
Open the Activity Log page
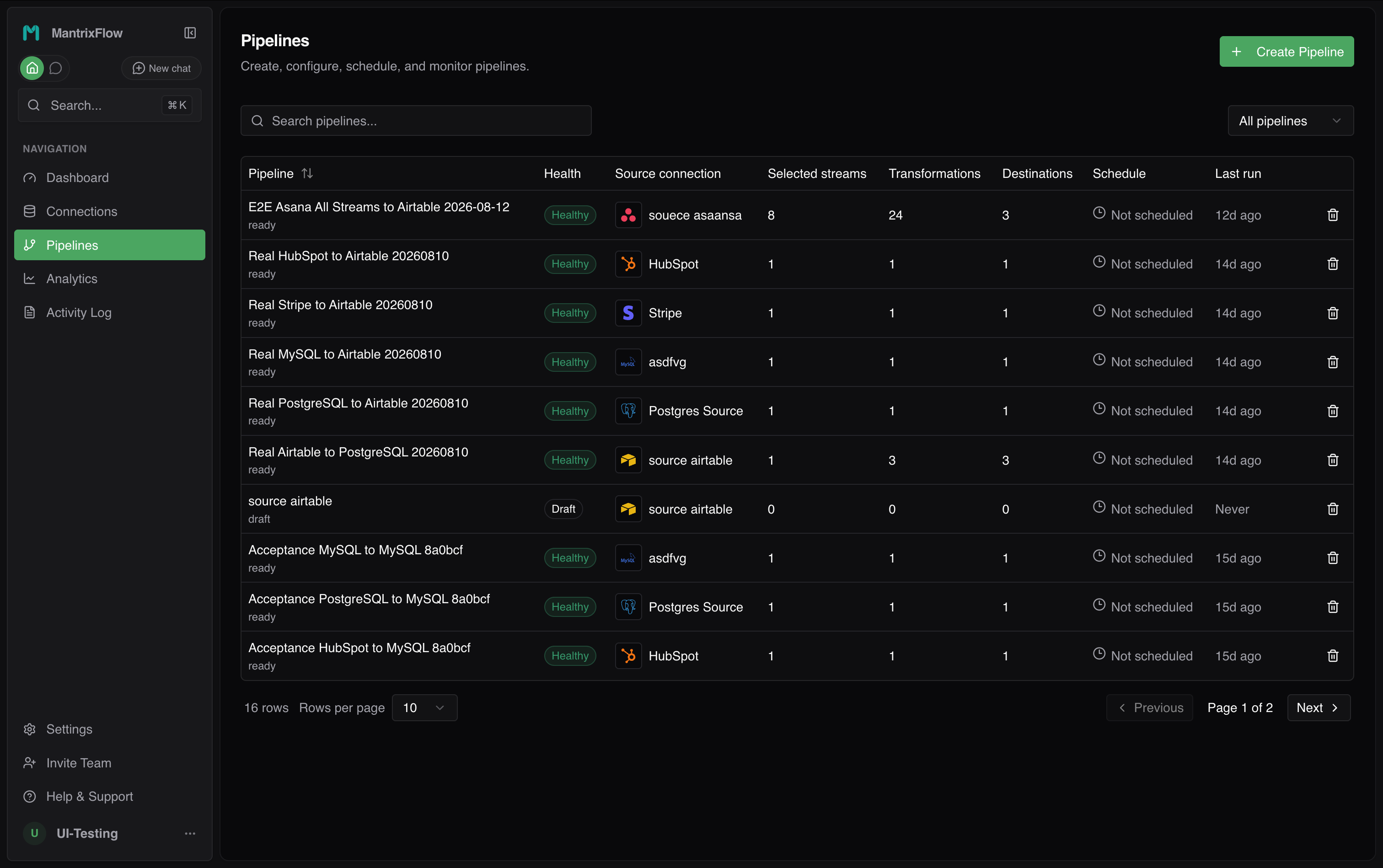pyautogui.click(x=110, y=312)
